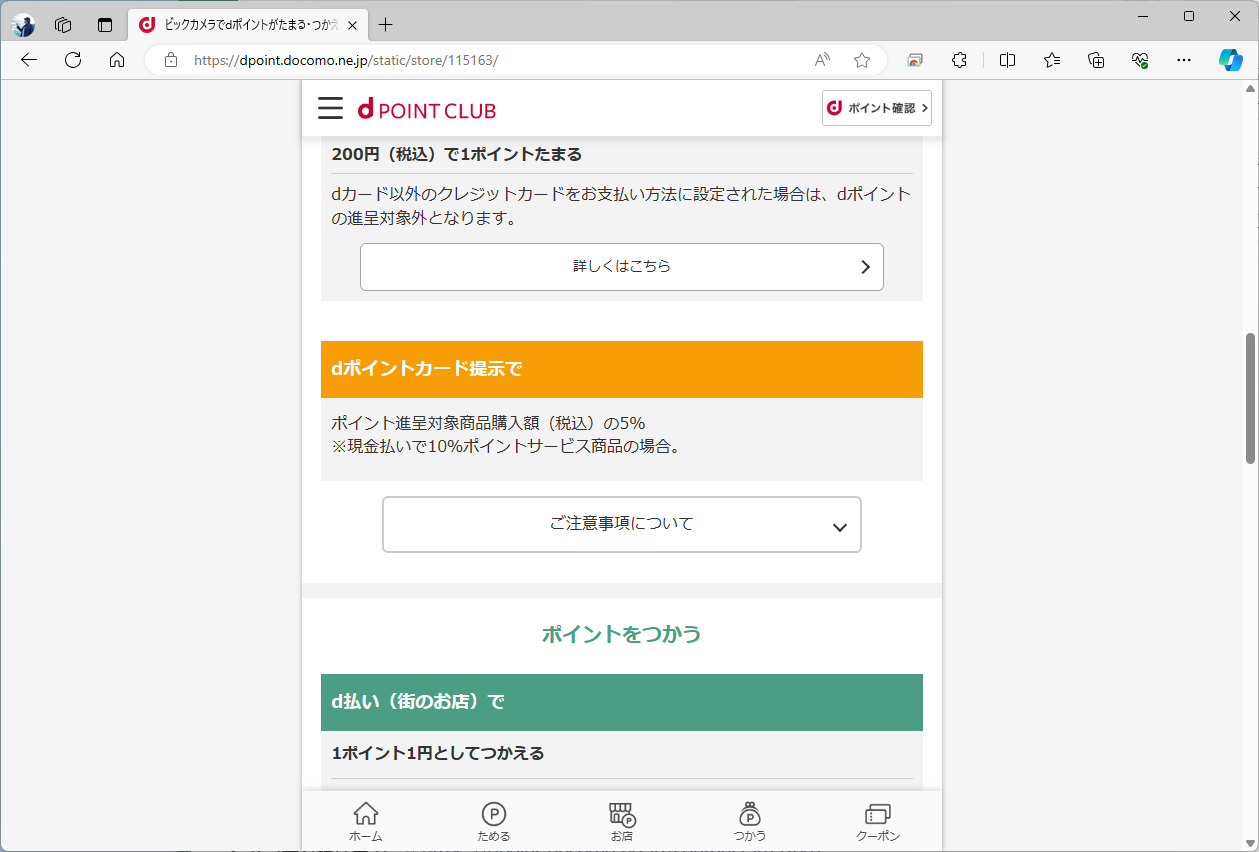
Task: Click ポイント進呈対象商品購入額（税込）の5% text
Action: (488, 423)
